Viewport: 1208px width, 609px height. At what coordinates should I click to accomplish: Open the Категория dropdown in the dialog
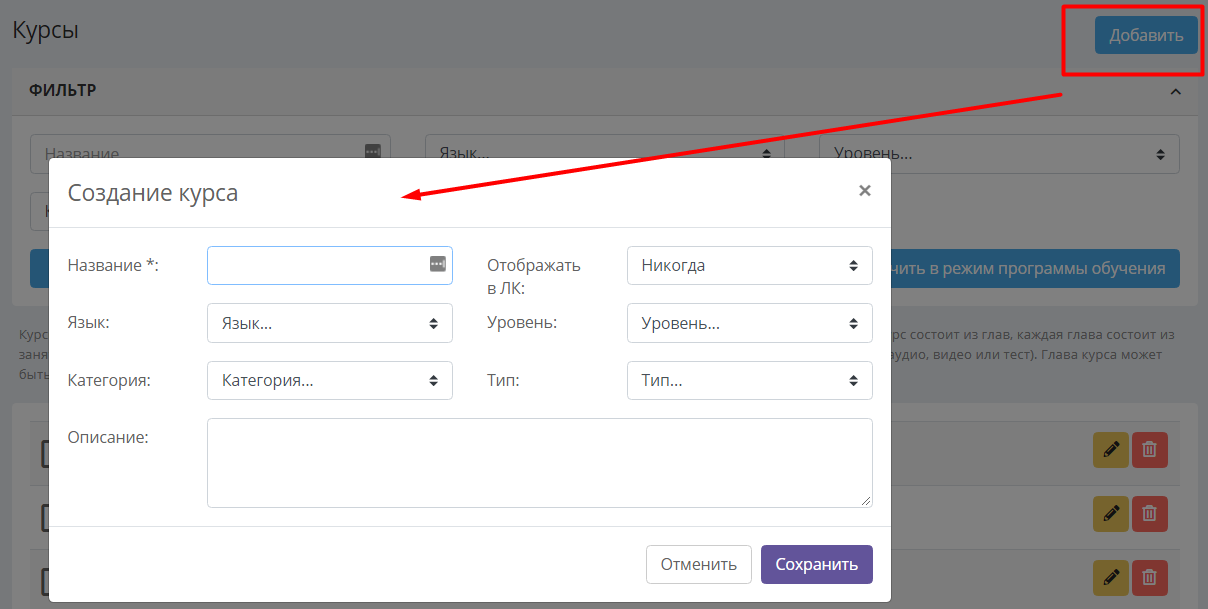pos(330,380)
